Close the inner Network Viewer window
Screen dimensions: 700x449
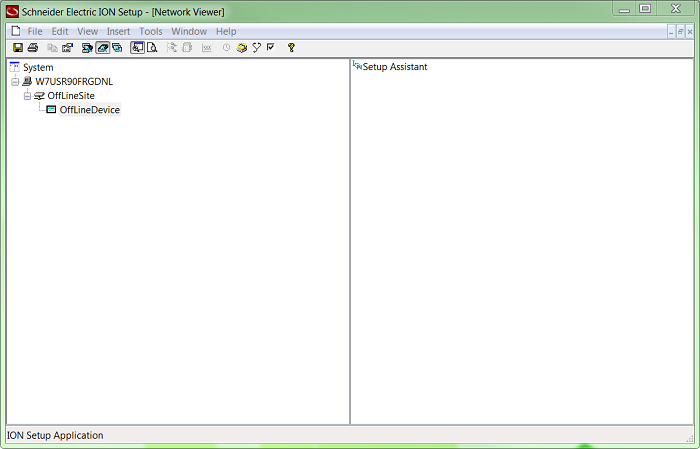690,32
